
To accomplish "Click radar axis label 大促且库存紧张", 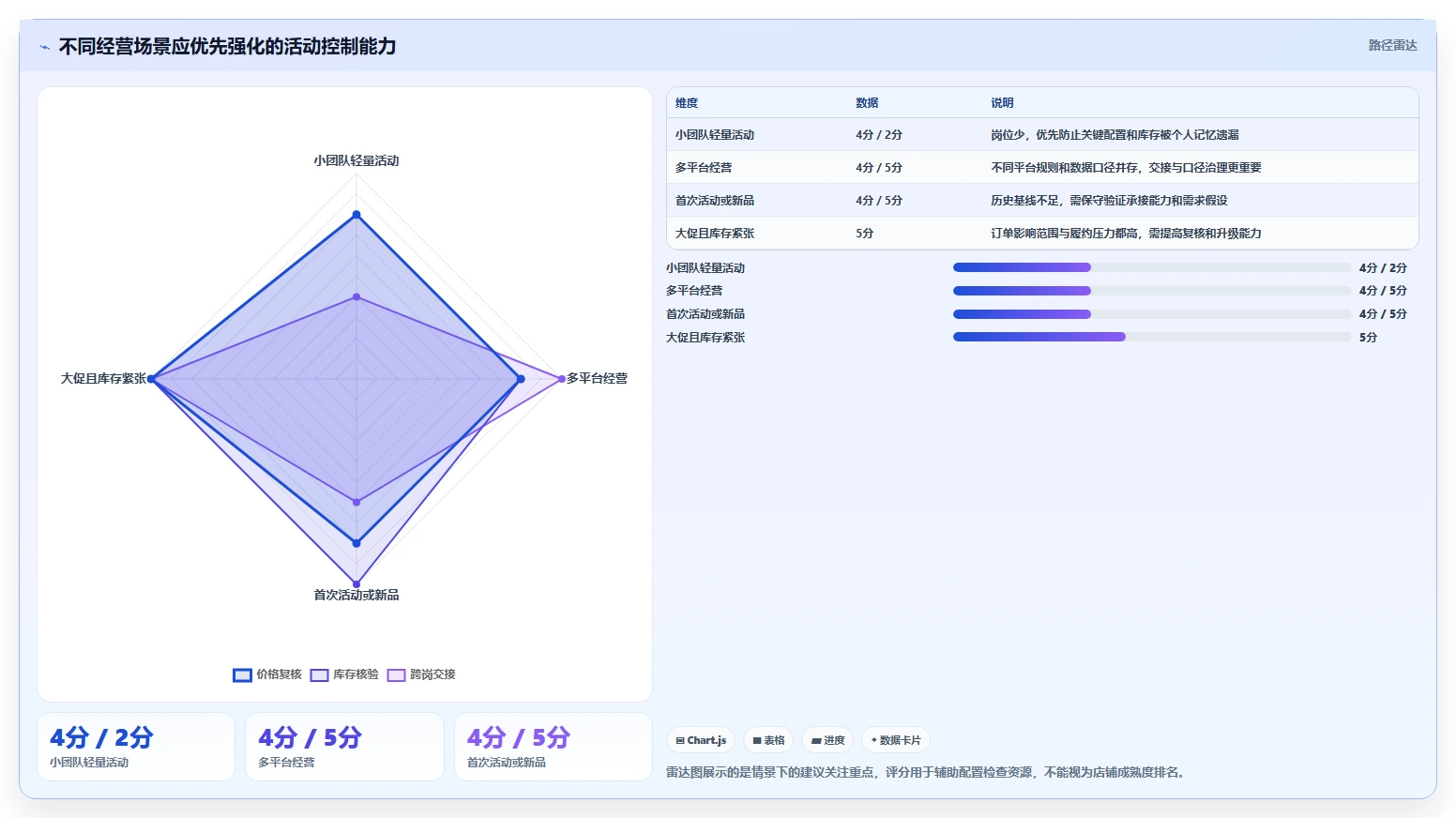I will (x=103, y=379).
